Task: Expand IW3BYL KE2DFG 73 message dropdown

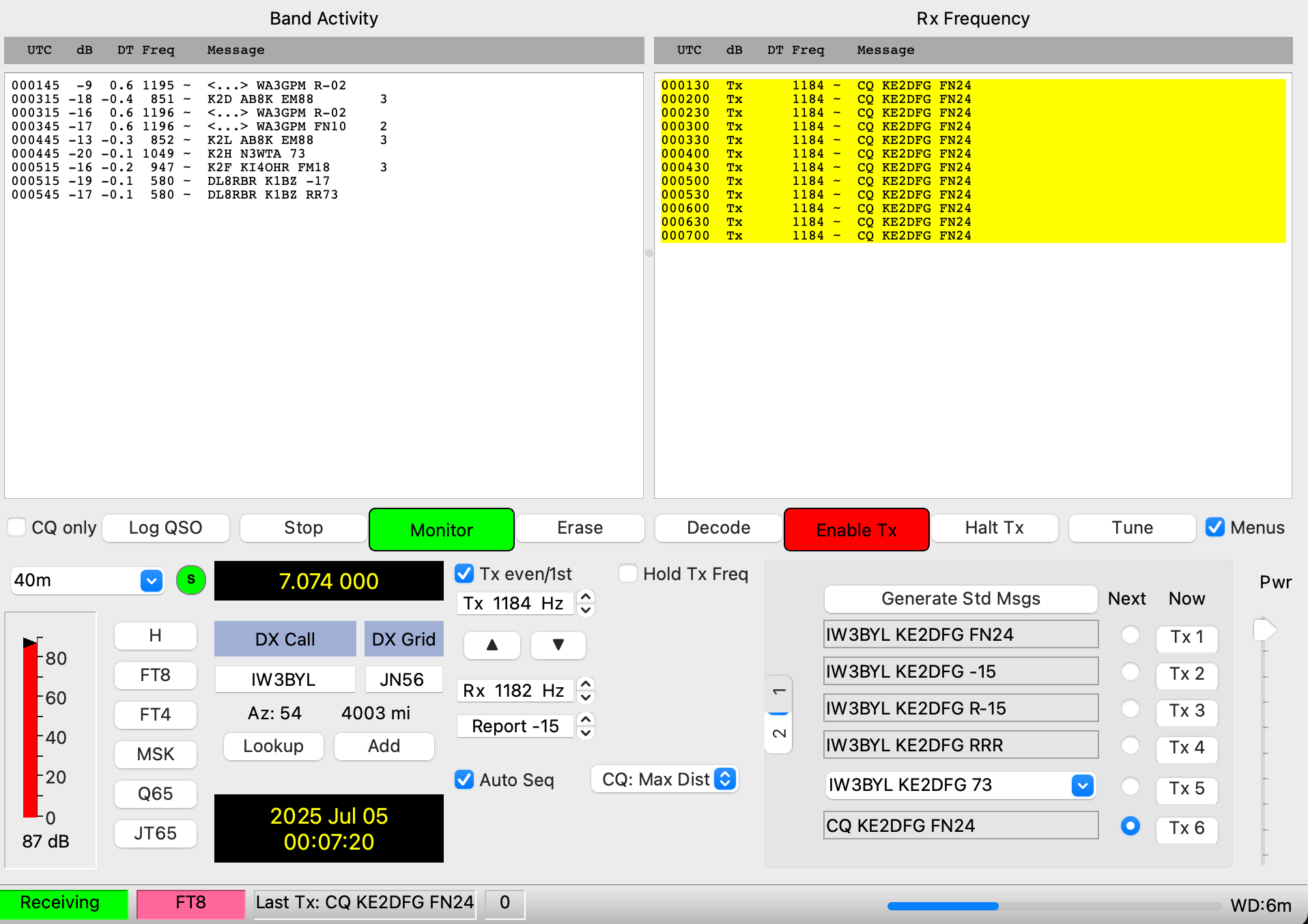Action: point(1083,785)
